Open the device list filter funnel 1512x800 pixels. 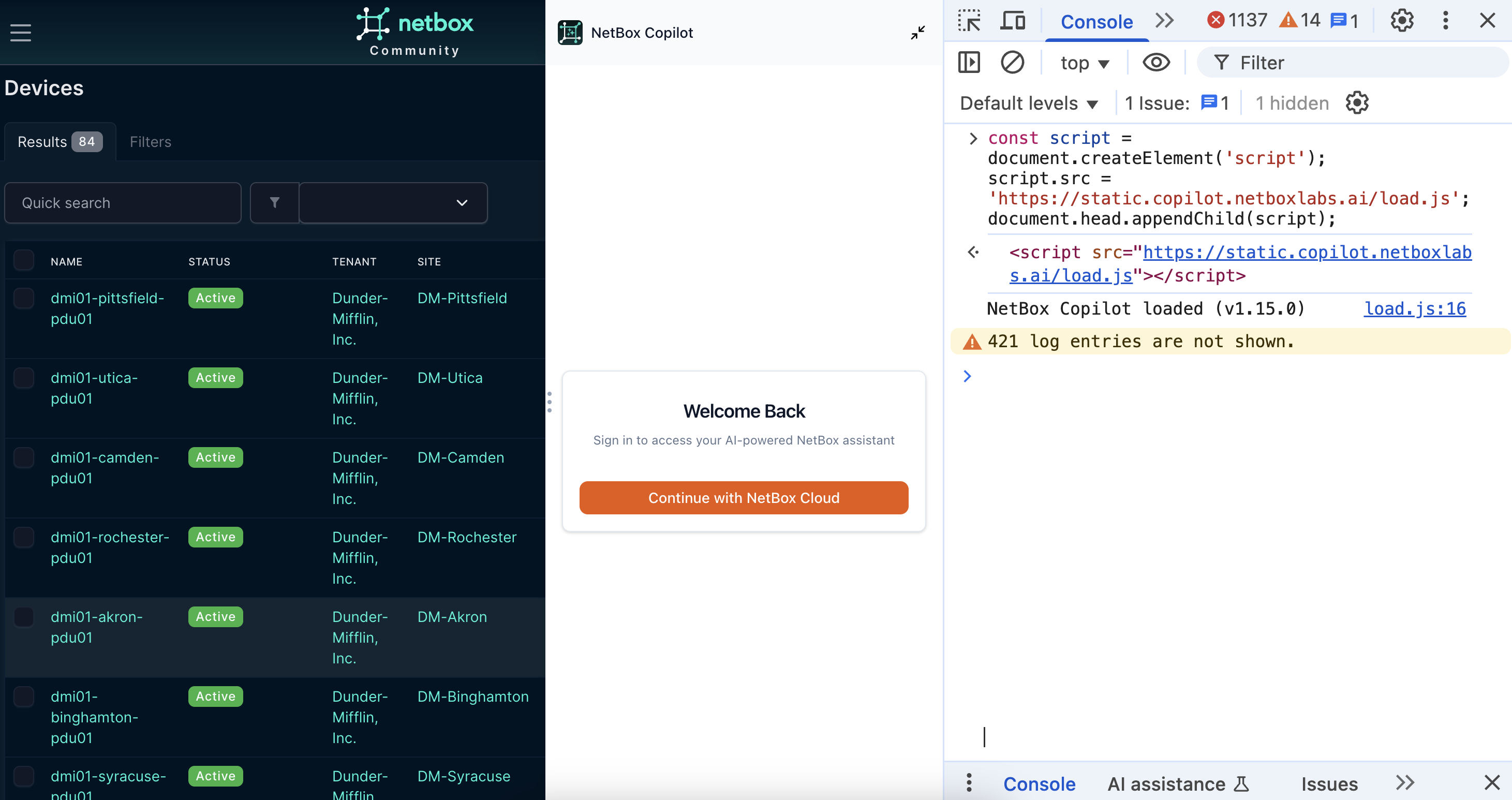click(x=274, y=202)
